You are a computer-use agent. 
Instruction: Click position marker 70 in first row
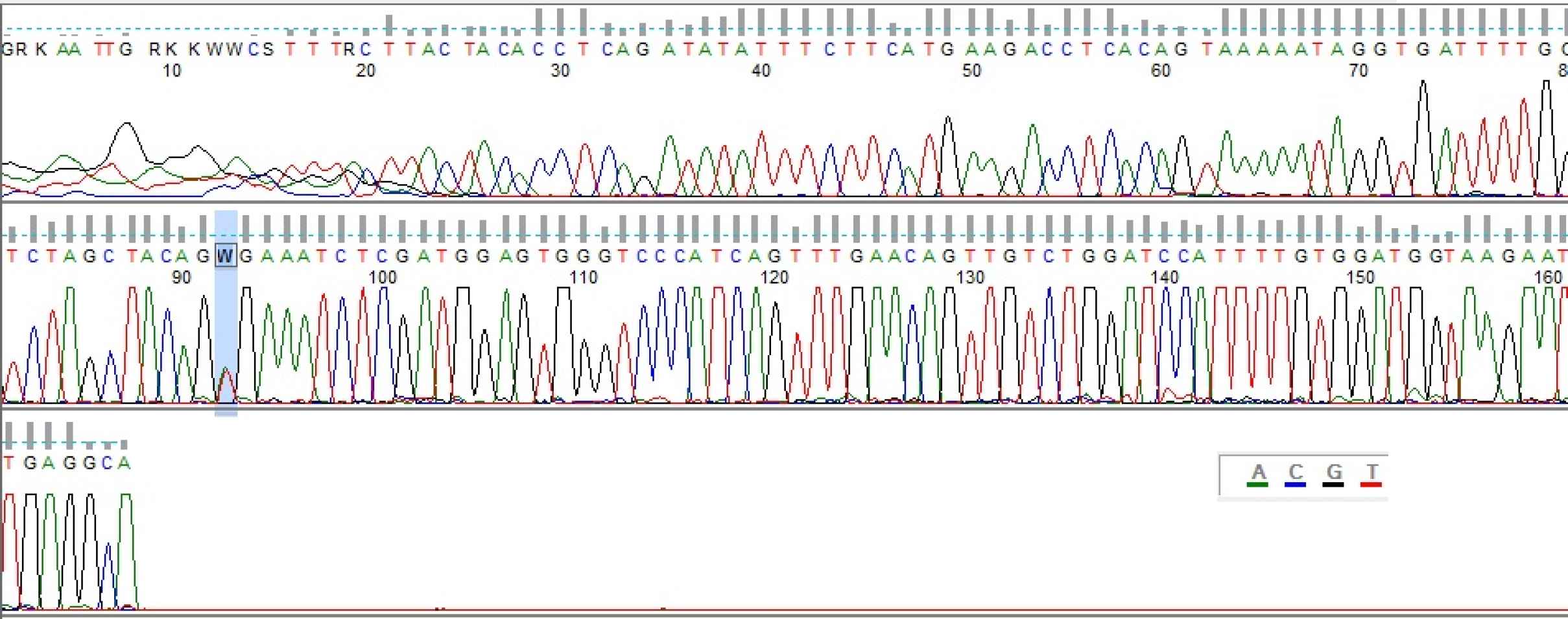coord(1358,71)
